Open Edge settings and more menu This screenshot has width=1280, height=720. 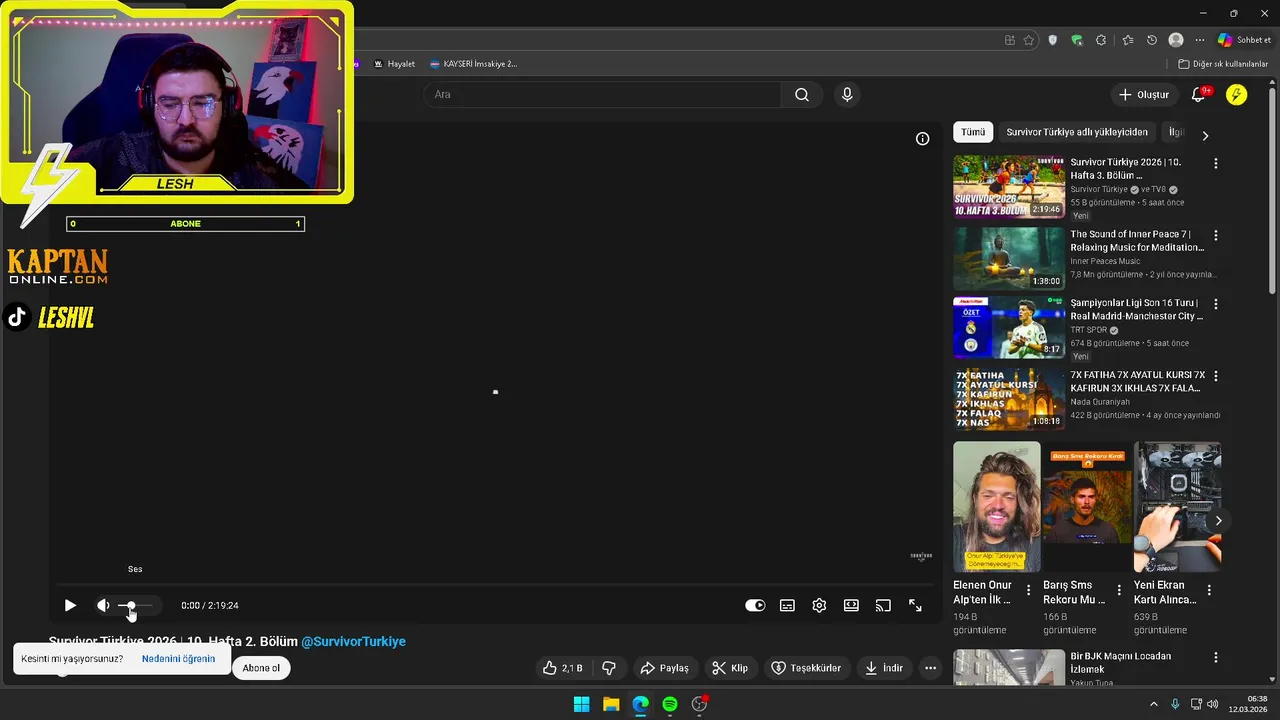click(1200, 40)
